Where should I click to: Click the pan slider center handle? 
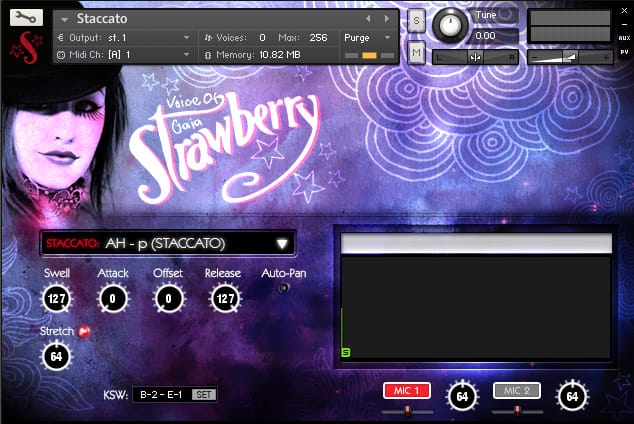[x=475, y=58]
